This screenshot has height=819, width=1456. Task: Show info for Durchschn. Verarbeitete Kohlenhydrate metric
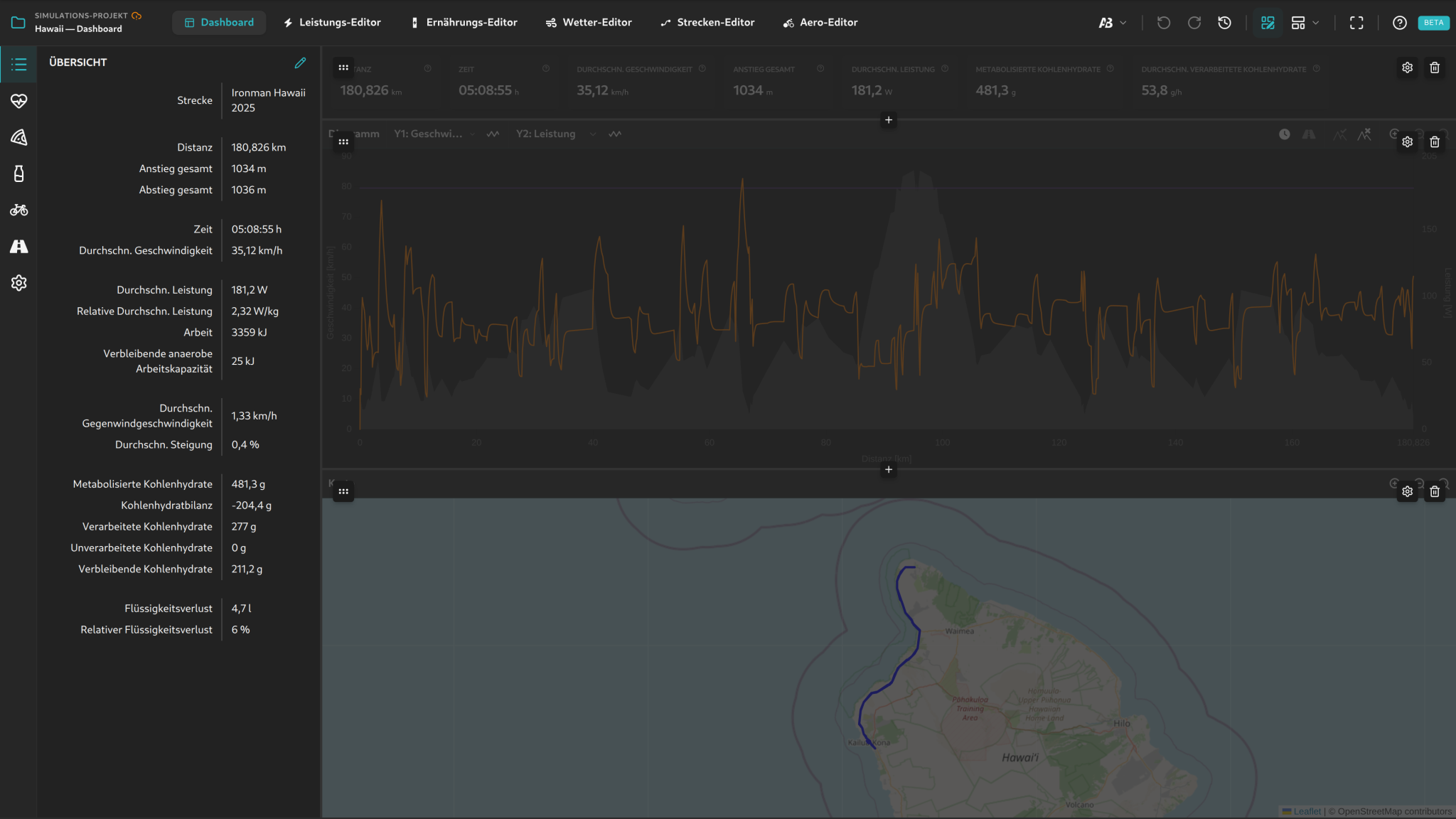(x=1317, y=69)
